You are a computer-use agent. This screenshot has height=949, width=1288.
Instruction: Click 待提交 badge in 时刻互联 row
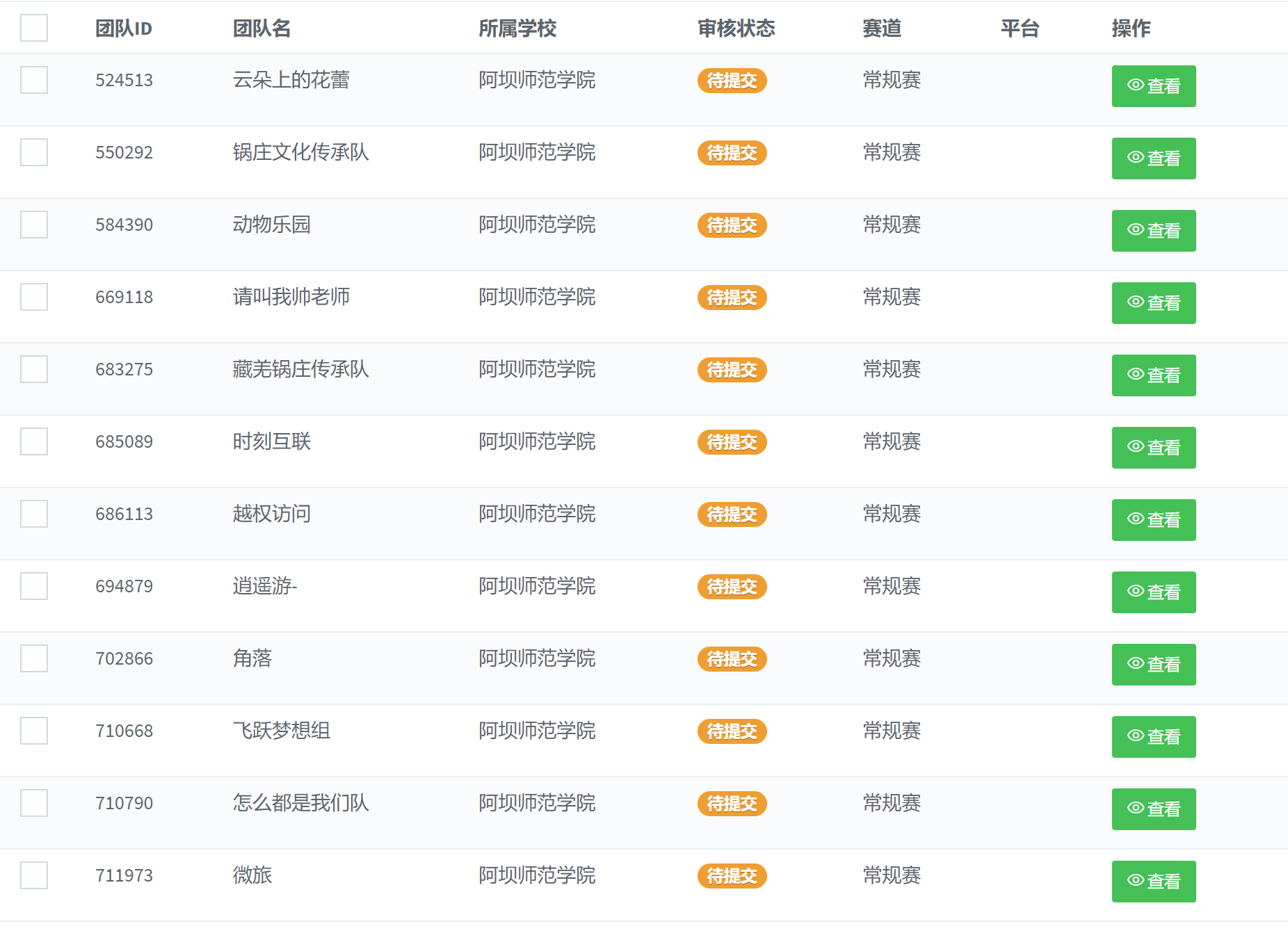[732, 442]
